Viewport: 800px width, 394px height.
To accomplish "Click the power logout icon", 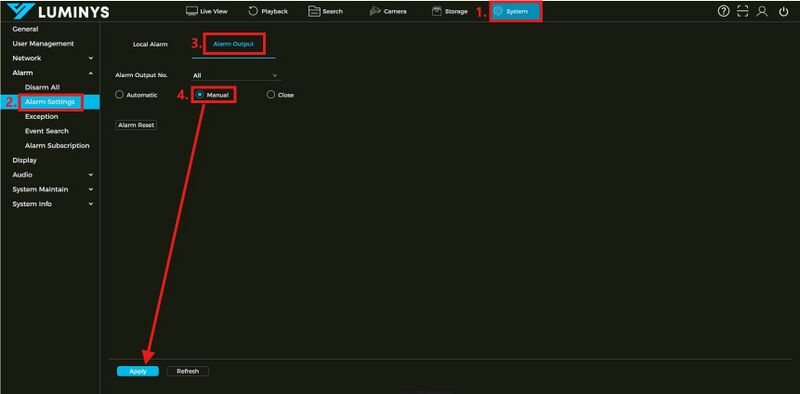I will coord(784,11).
